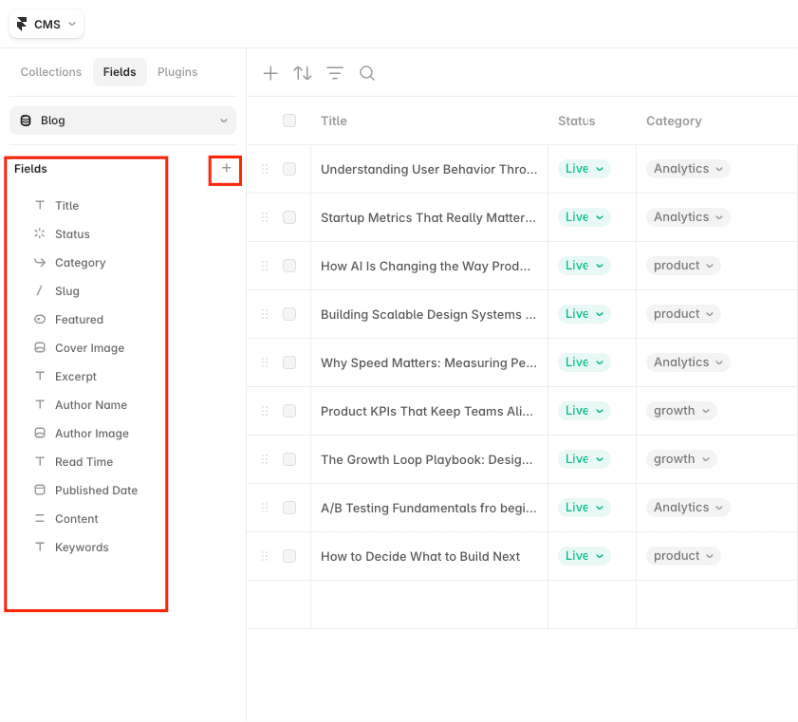Image resolution: width=798 pixels, height=722 pixels.
Task: Click drag handle of How to Decide row
Action: (x=265, y=556)
